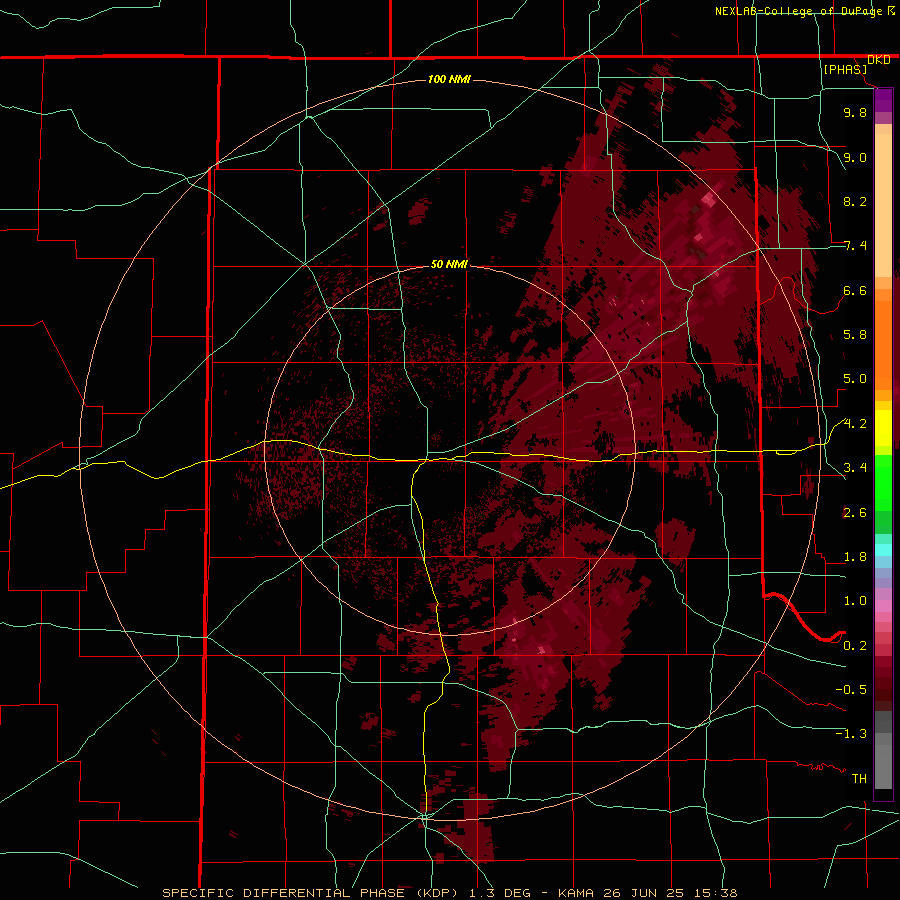Click the 8.2 legend value
The image size is (900, 900).
point(855,201)
